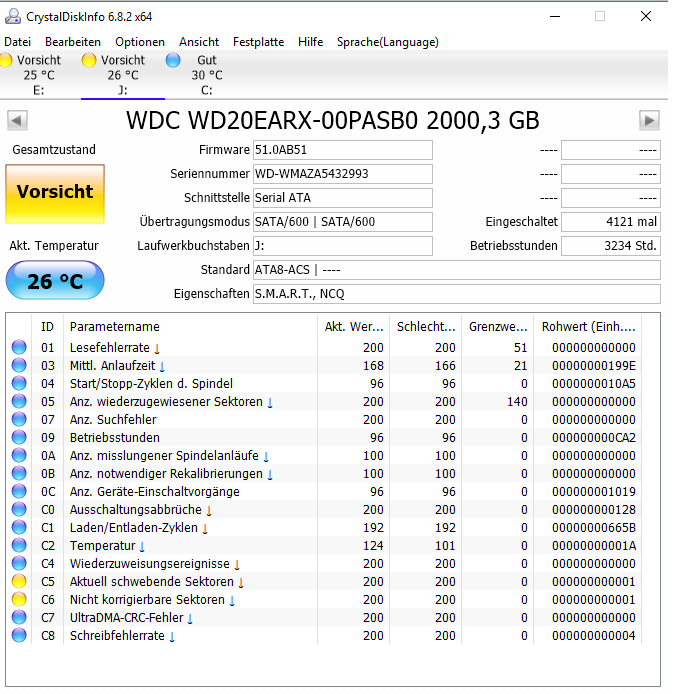700x694 pixels.
Task: Click the Schlecht... column header
Action: (x=425, y=327)
